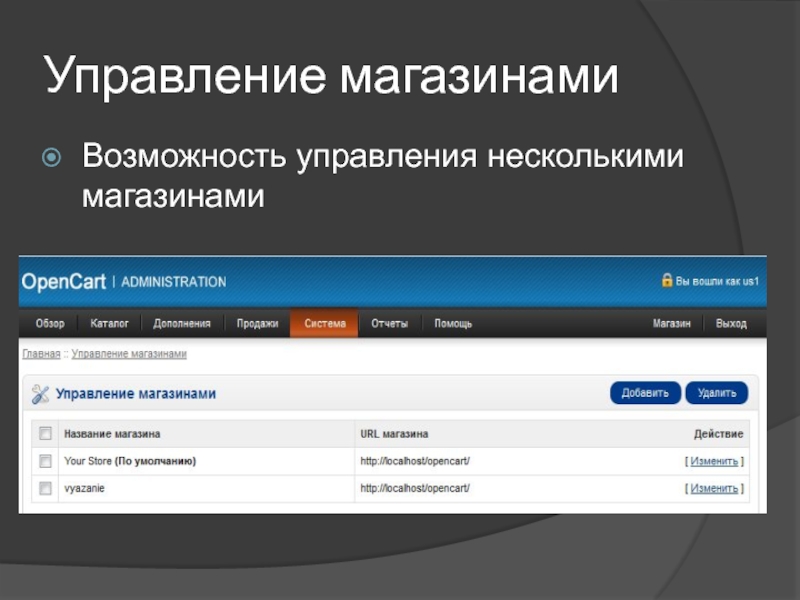The image size is (800, 600).
Task: Click the lock icon beside login status
Action: click(x=667, y=281)
